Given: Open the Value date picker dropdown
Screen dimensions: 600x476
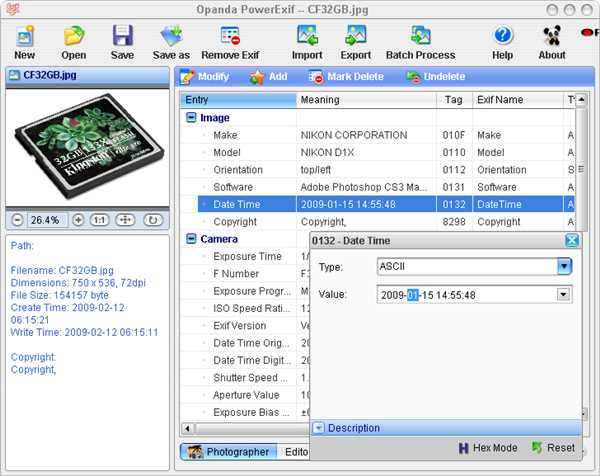Looking at the screenshot, I should coord(564,294).
